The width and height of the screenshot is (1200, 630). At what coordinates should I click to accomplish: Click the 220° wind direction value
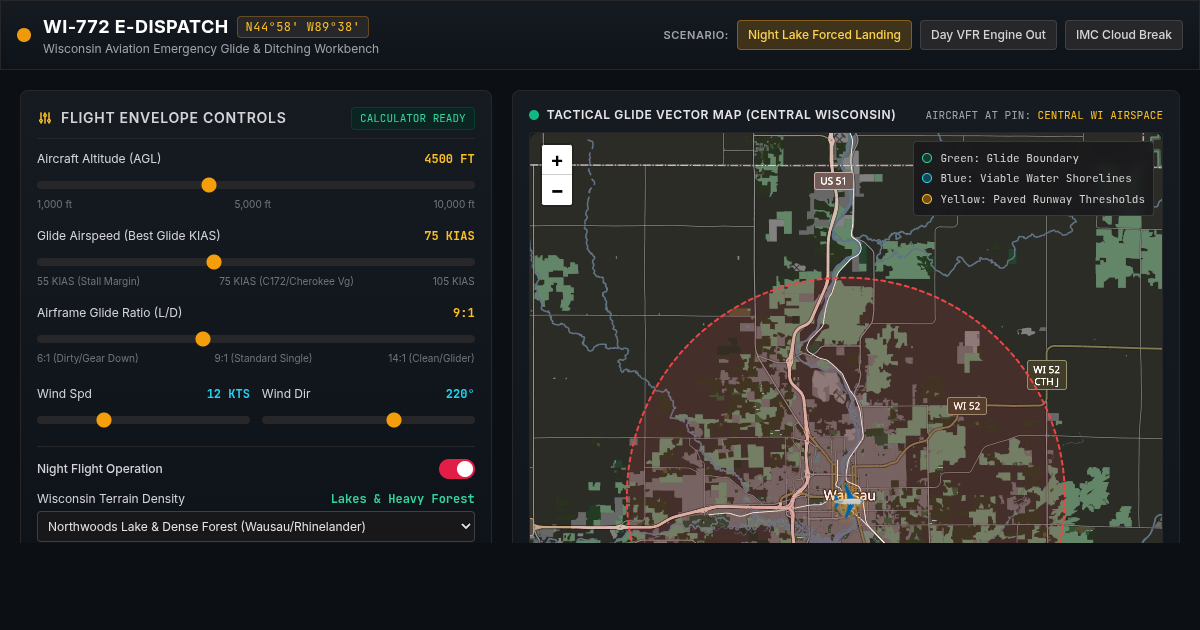click(x=460, y=394)
